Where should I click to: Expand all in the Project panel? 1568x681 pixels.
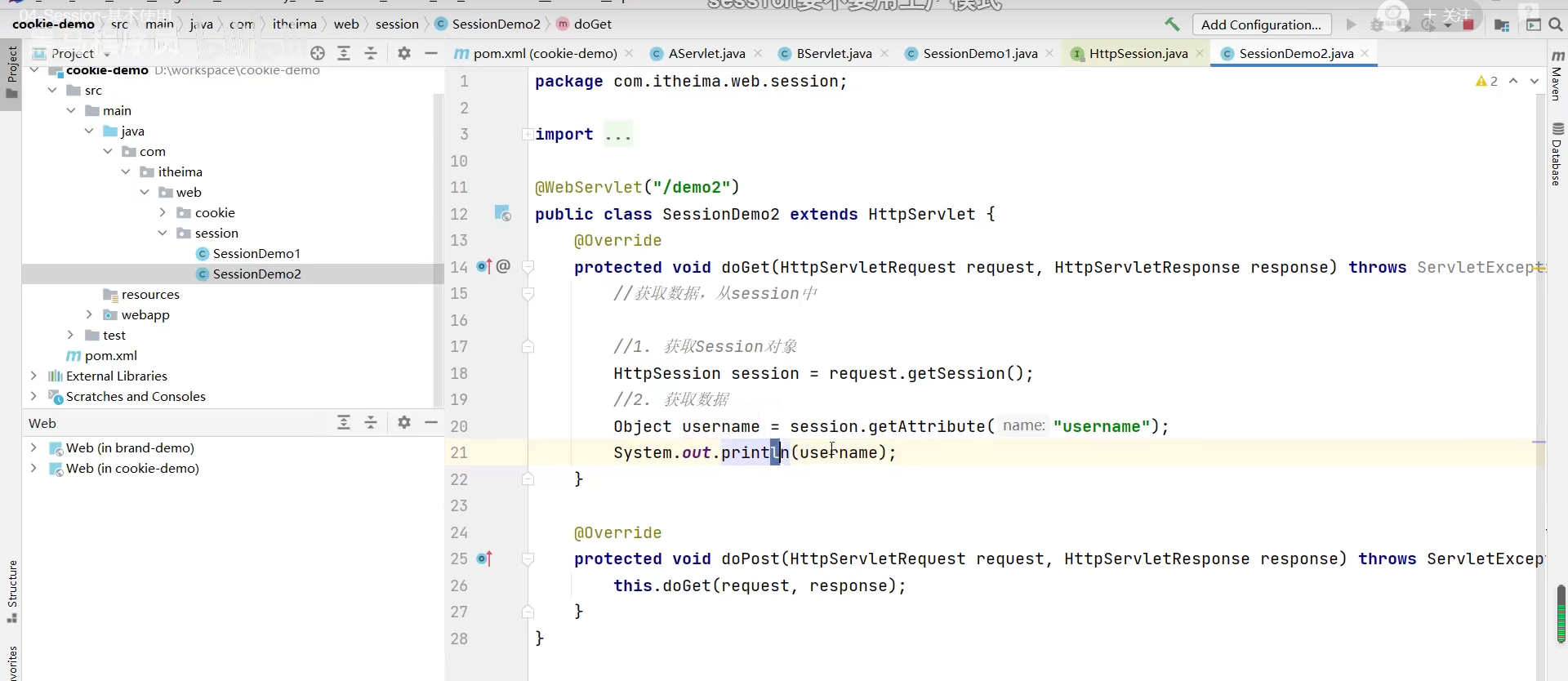[344, 53]
